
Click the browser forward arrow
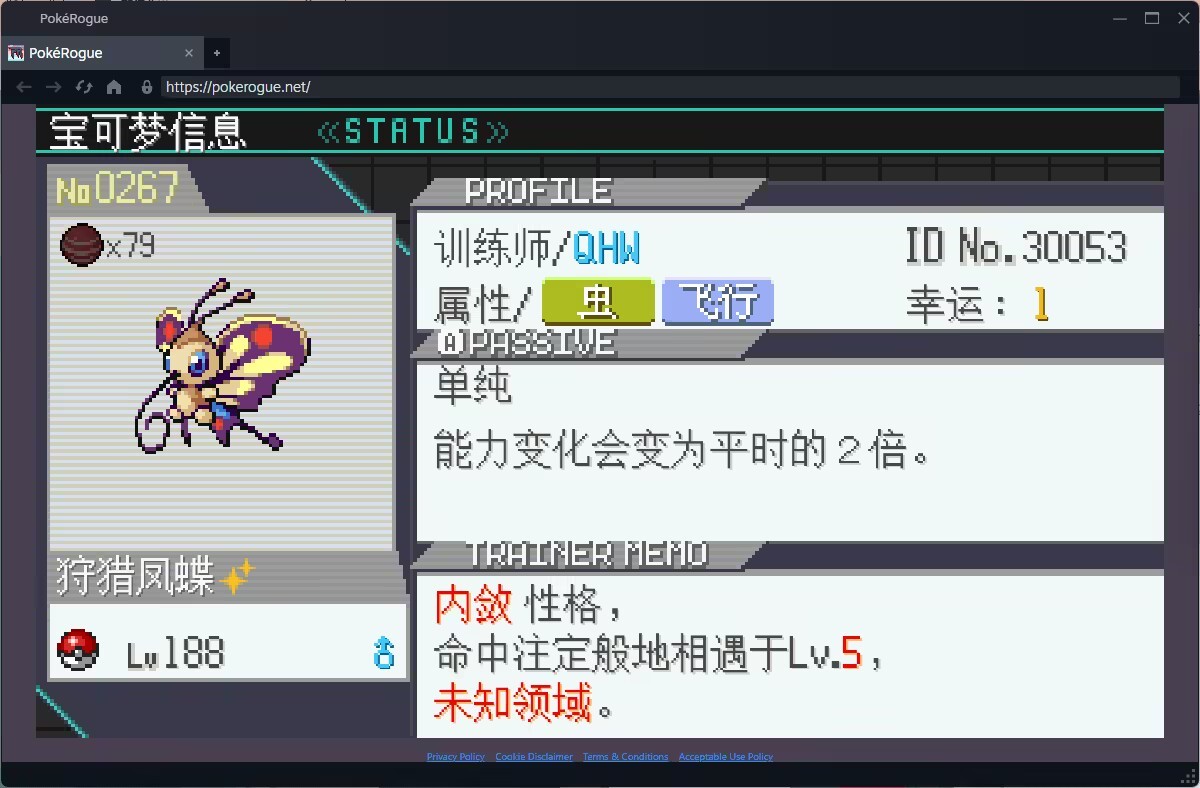point(54,87)
